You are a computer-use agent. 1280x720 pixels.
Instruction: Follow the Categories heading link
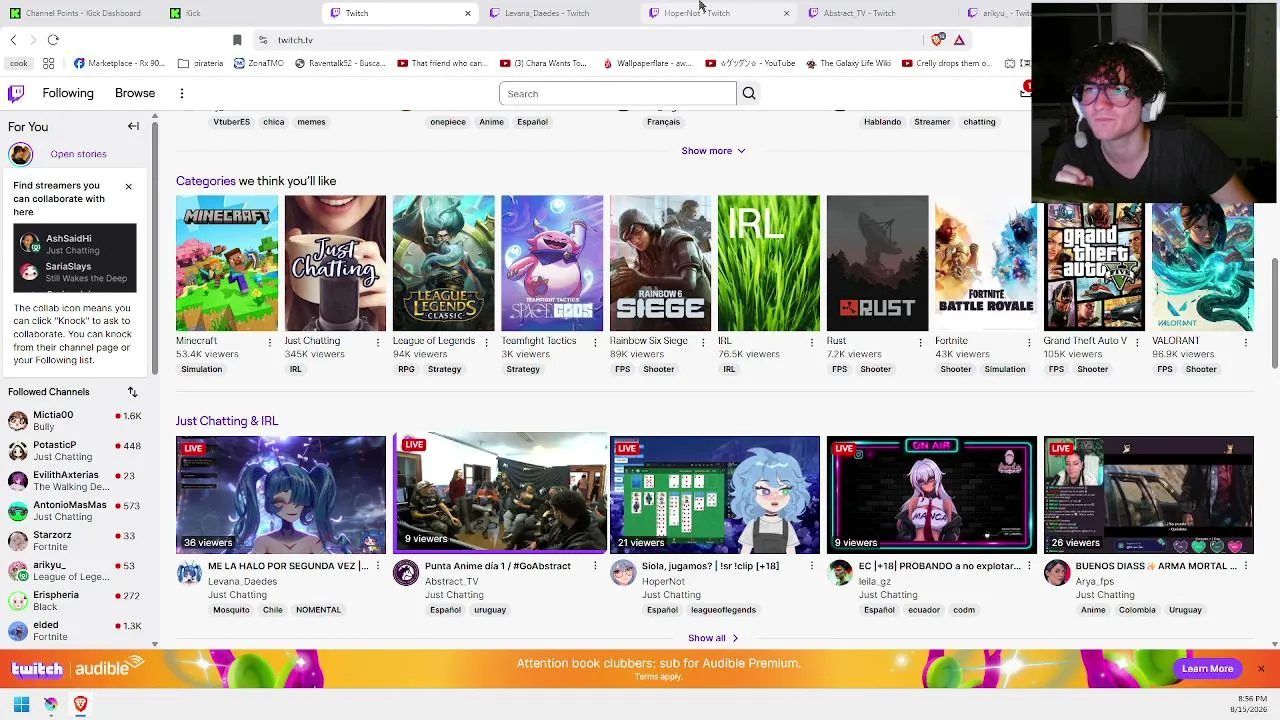pyautogui.click(x=206, y=181)
